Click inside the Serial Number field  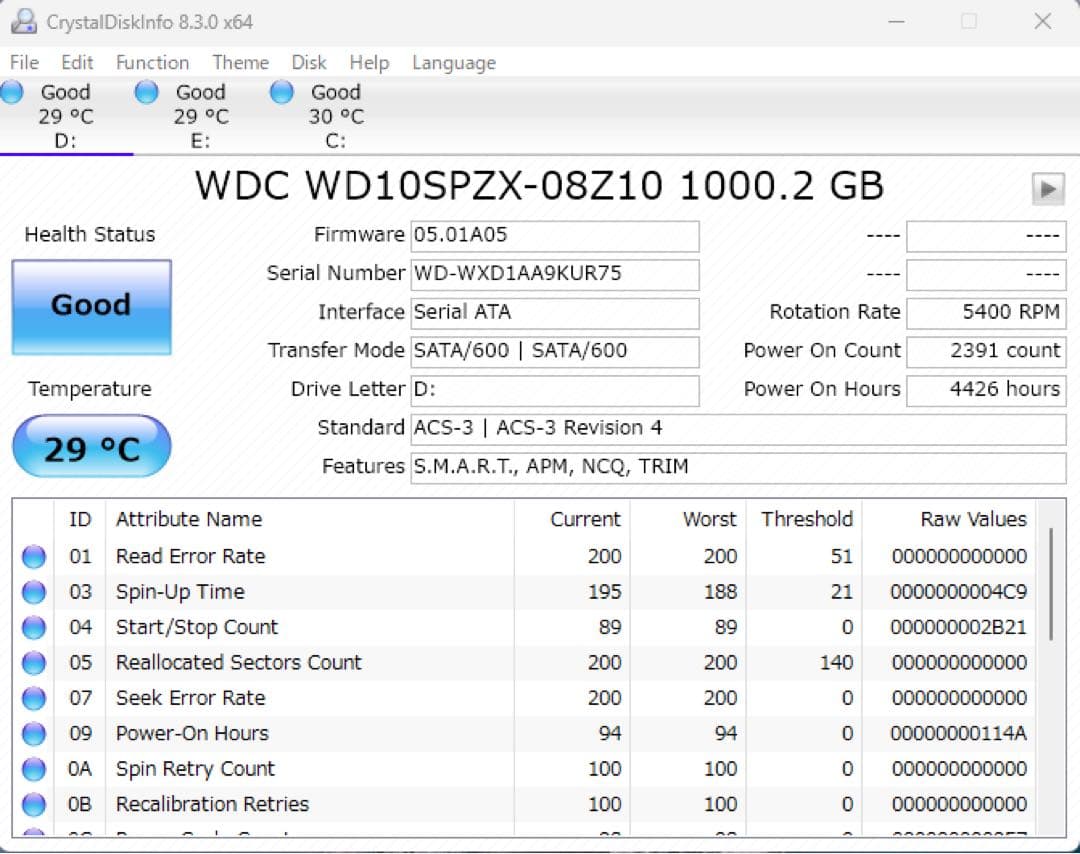pos(555,275)
